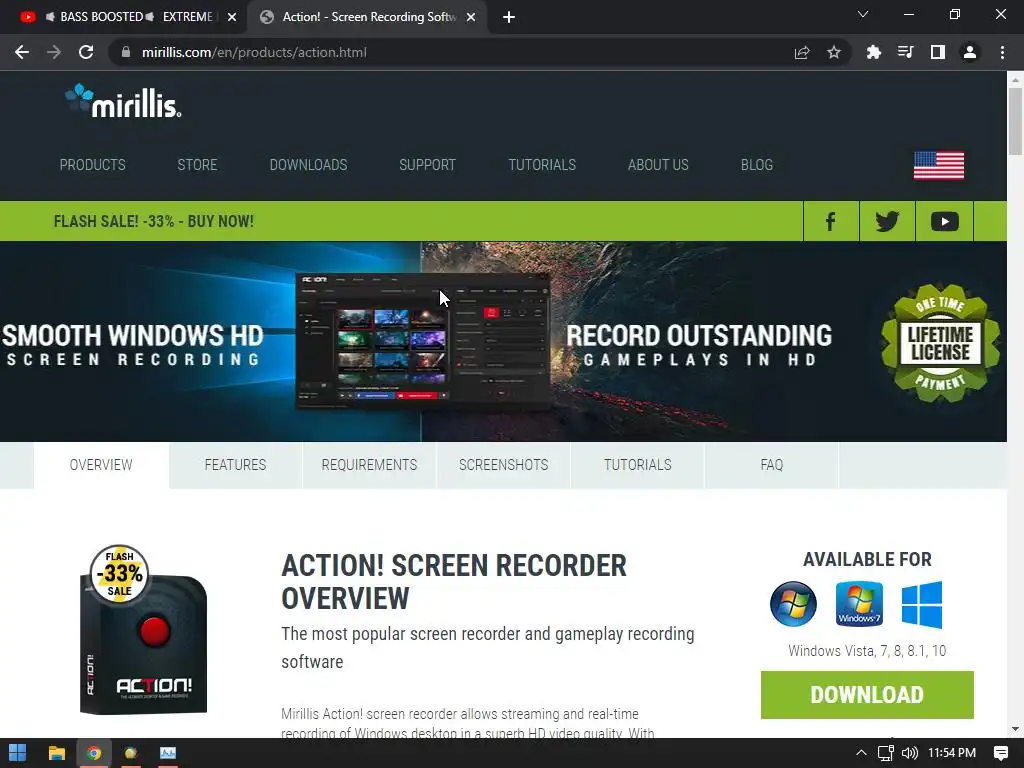Click the Windows 10 logo icon
The width and height of the screenshot is (1024, 768).
[921, 604]
